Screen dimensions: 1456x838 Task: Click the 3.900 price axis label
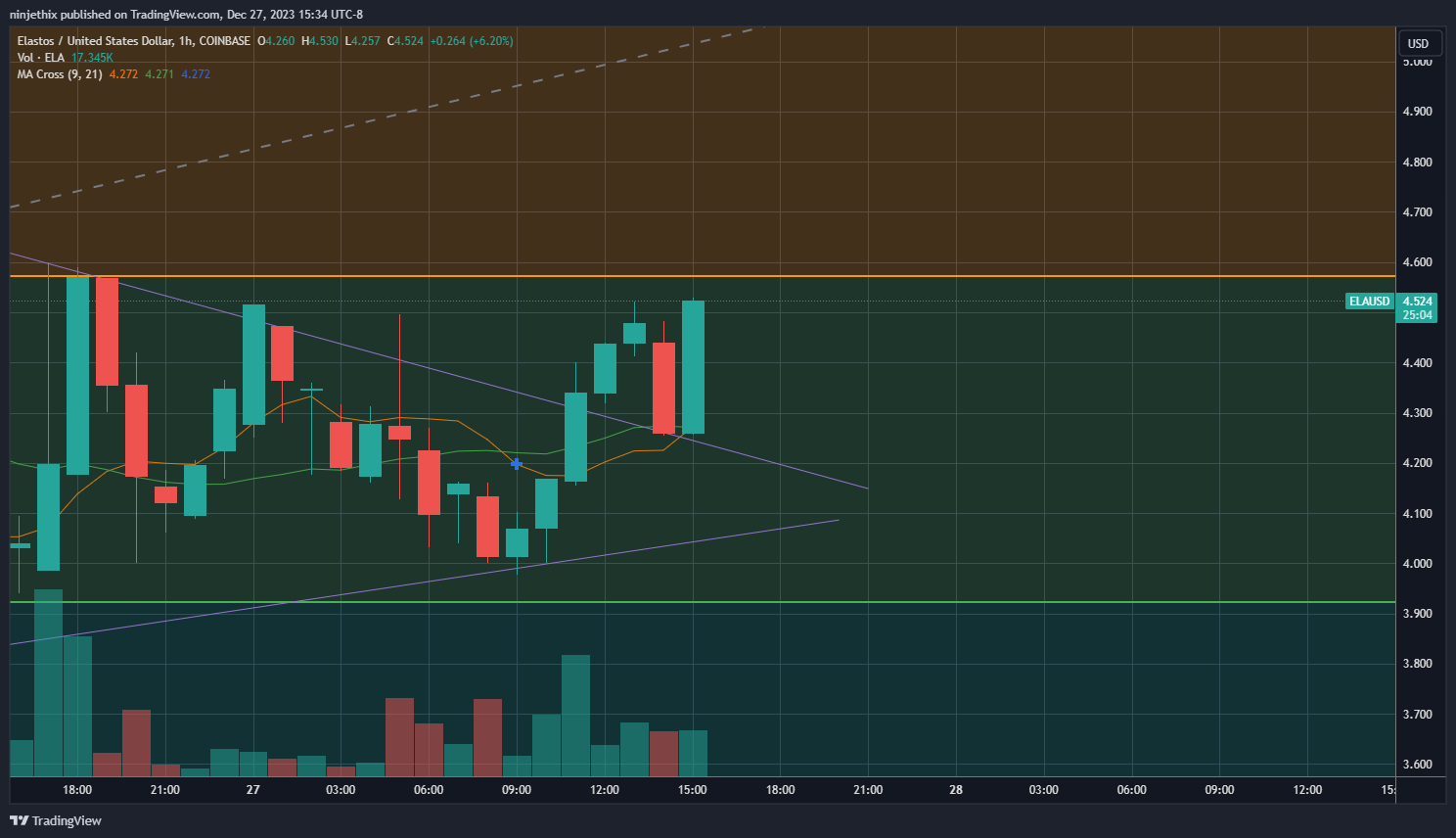(1417, 614)
